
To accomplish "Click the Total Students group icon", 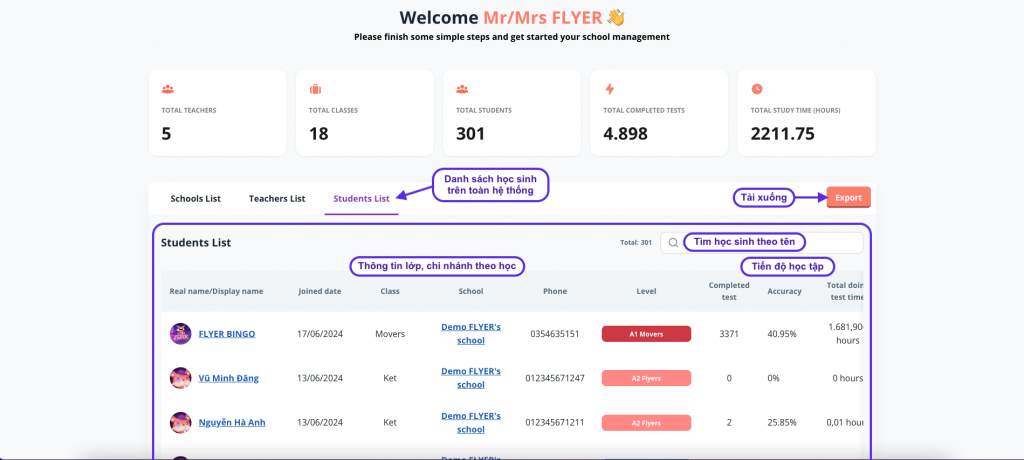I will tap(462, 89).
